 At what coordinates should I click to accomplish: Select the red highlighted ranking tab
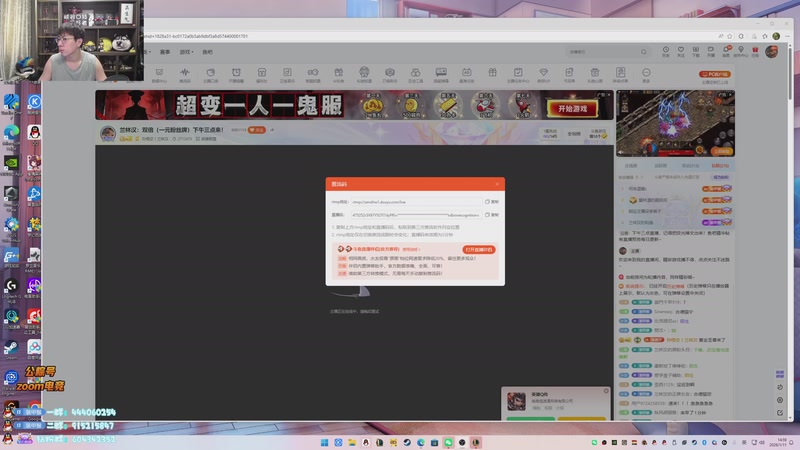click(720, 166)
